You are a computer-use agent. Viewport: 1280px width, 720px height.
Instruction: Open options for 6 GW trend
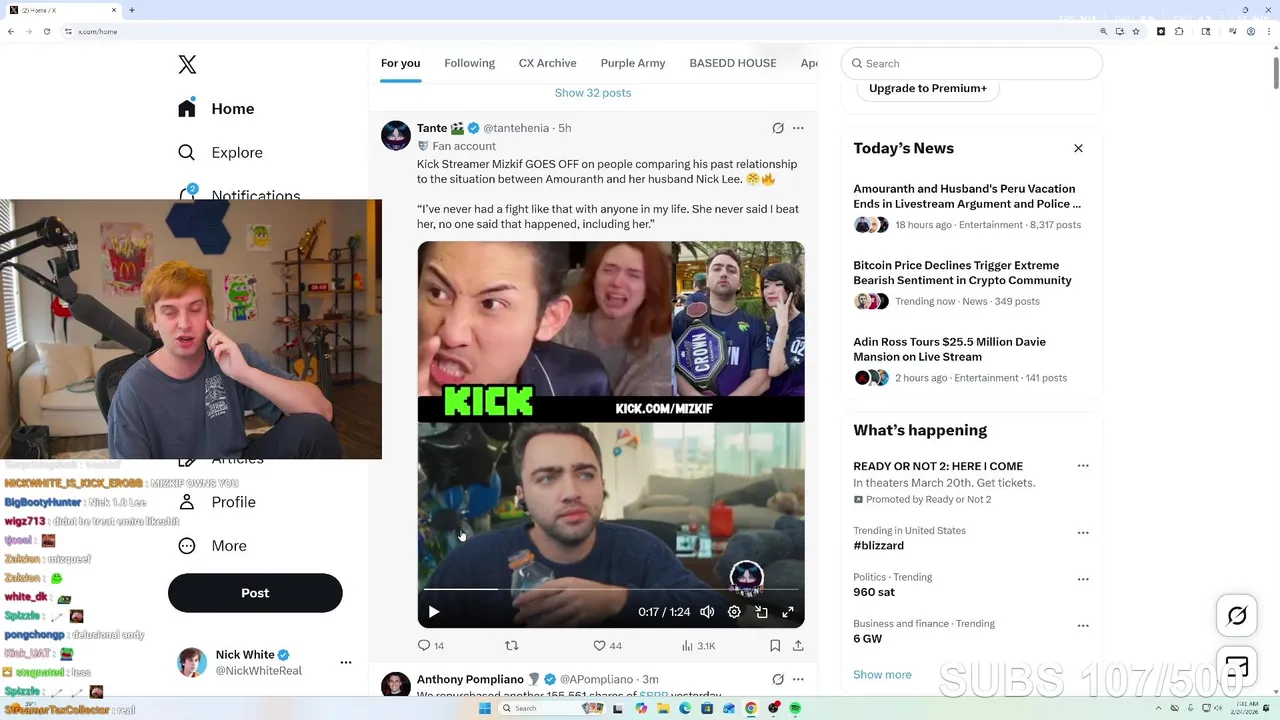tap(1083, 626)
